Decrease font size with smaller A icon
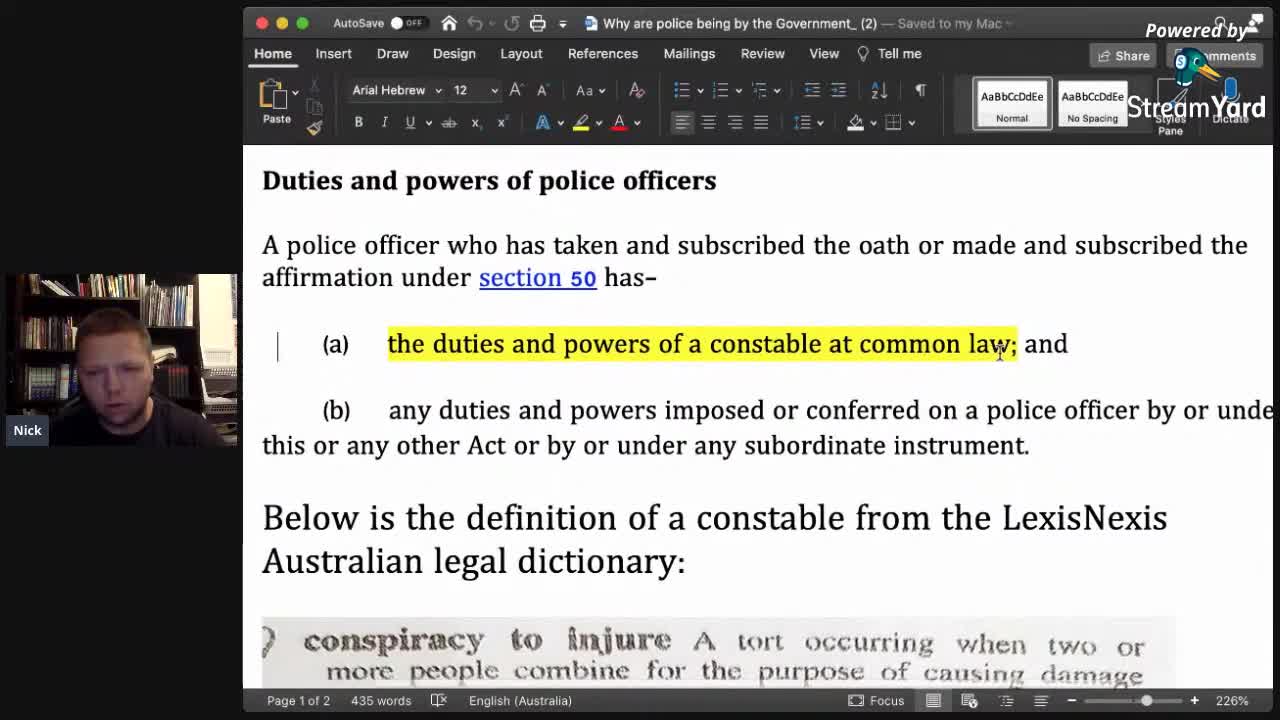The width and height of the screenshot is (1280, 720). point(543,90)
